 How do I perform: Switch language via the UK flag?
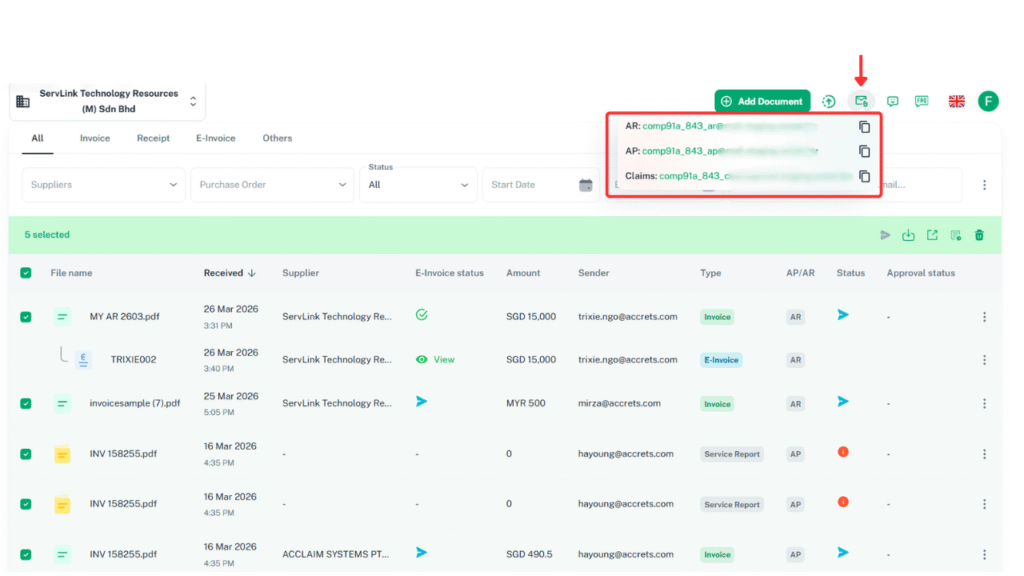956,101
